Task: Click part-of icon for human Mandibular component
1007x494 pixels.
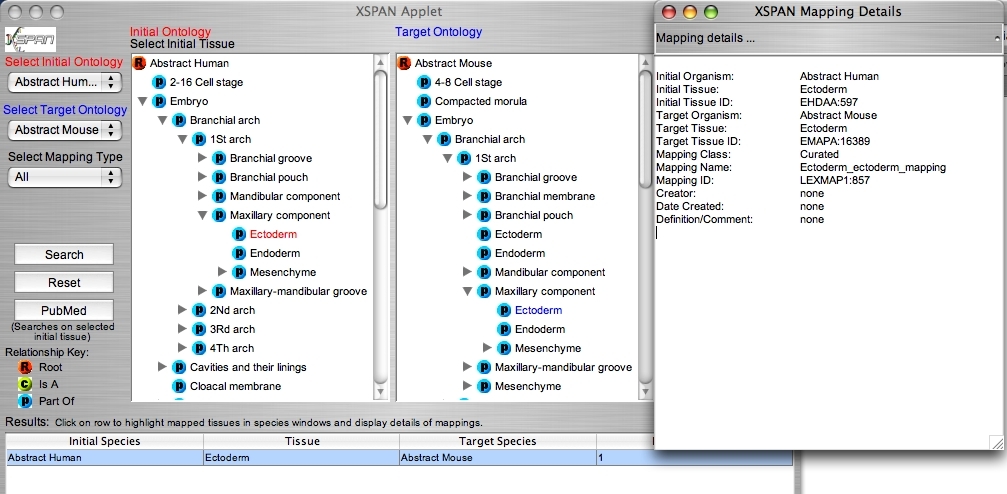Action: pyautogui.click(x=219, y=196)
